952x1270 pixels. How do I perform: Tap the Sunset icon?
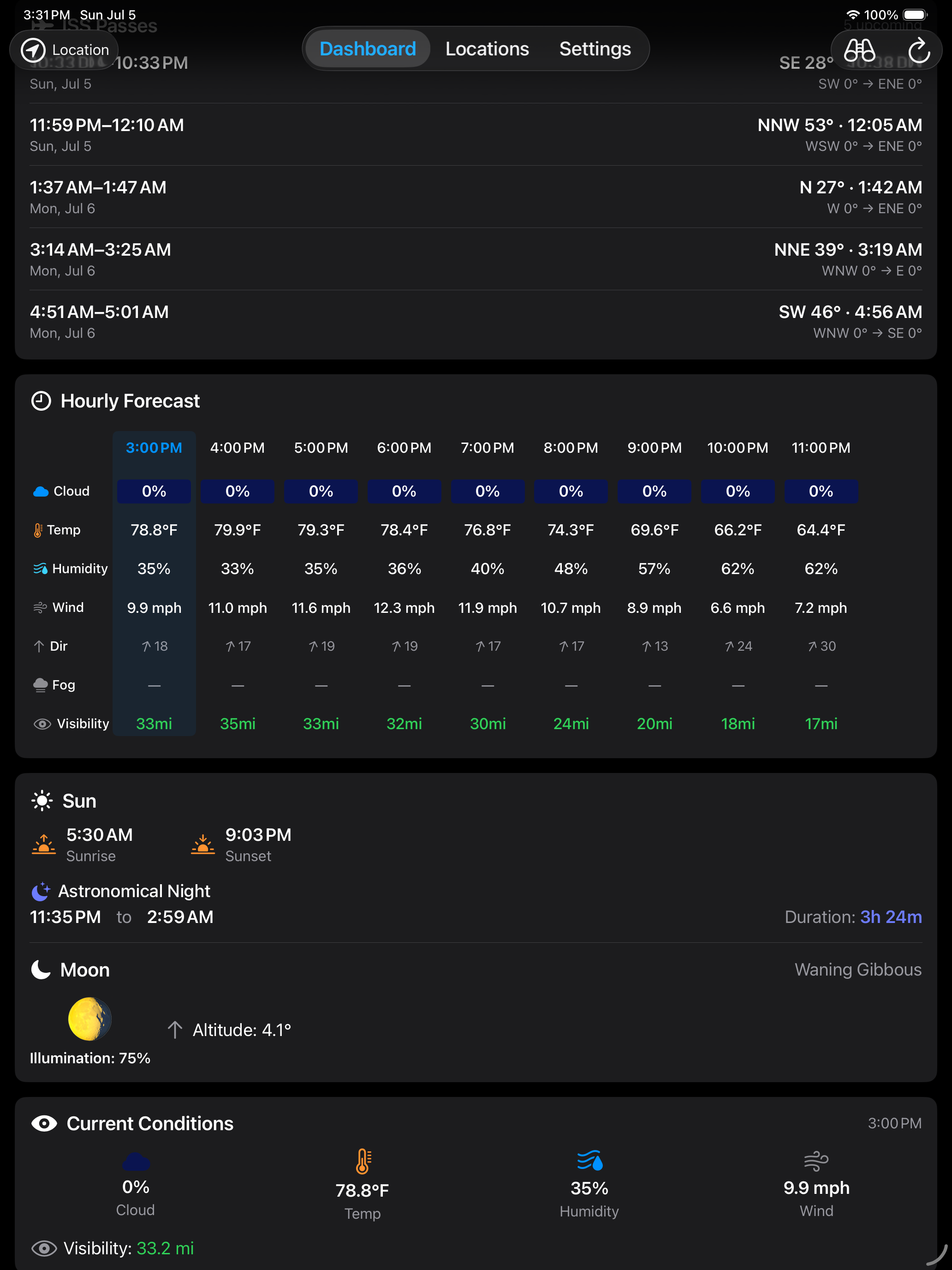point(202,845)
